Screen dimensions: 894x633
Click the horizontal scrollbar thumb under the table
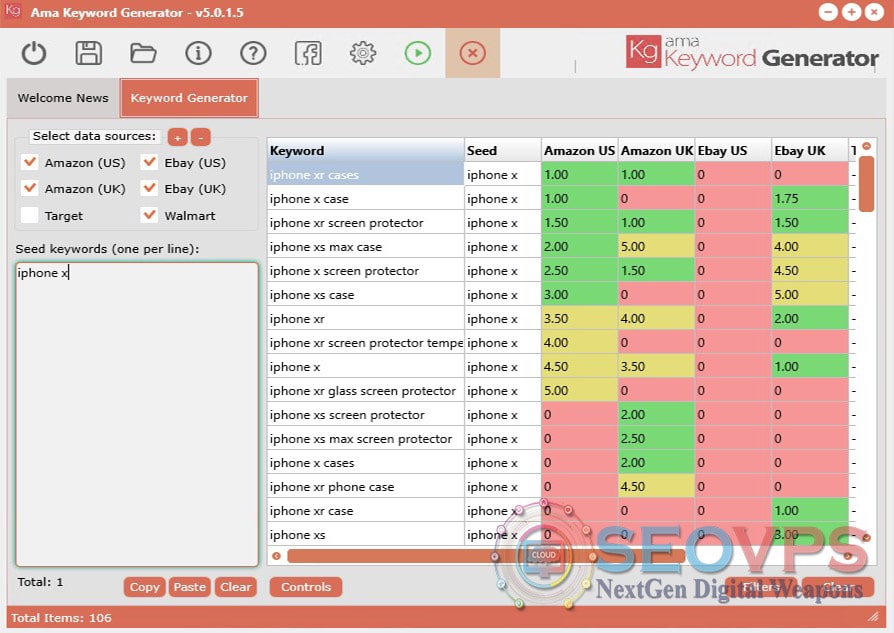click(x=486, y=556)
